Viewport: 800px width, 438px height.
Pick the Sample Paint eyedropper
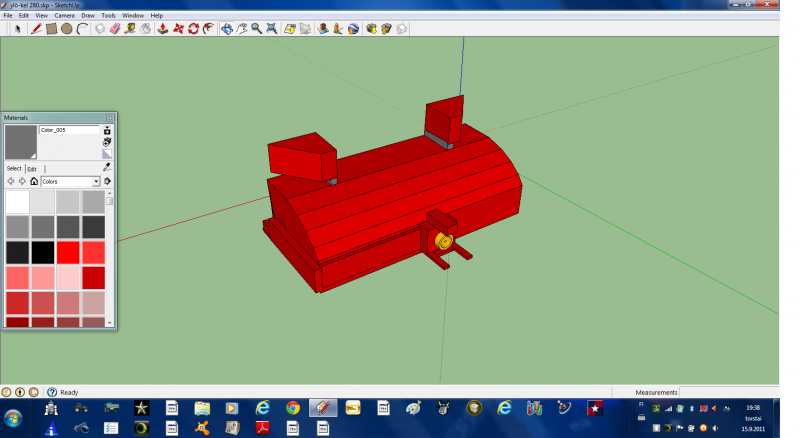pos(107,167)
